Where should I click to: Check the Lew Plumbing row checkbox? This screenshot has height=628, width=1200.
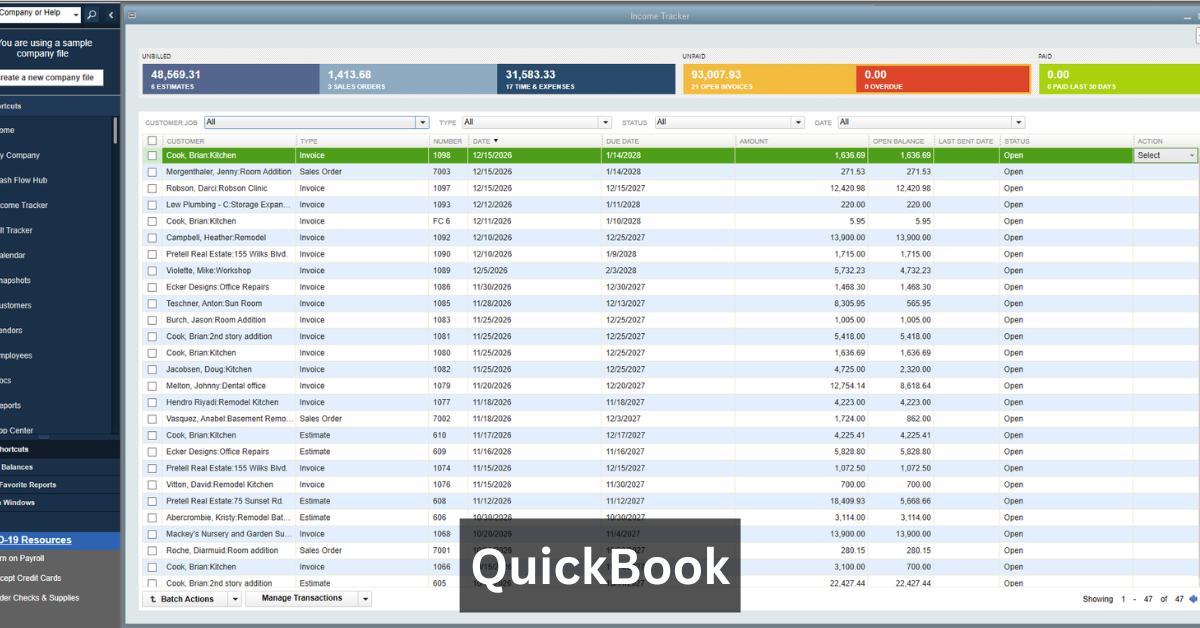[x=152, y=205]
